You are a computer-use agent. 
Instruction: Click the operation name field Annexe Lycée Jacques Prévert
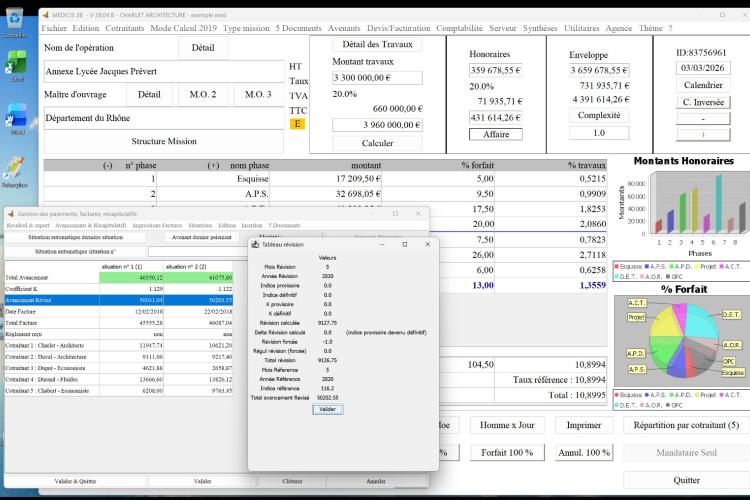coord(164,72)
